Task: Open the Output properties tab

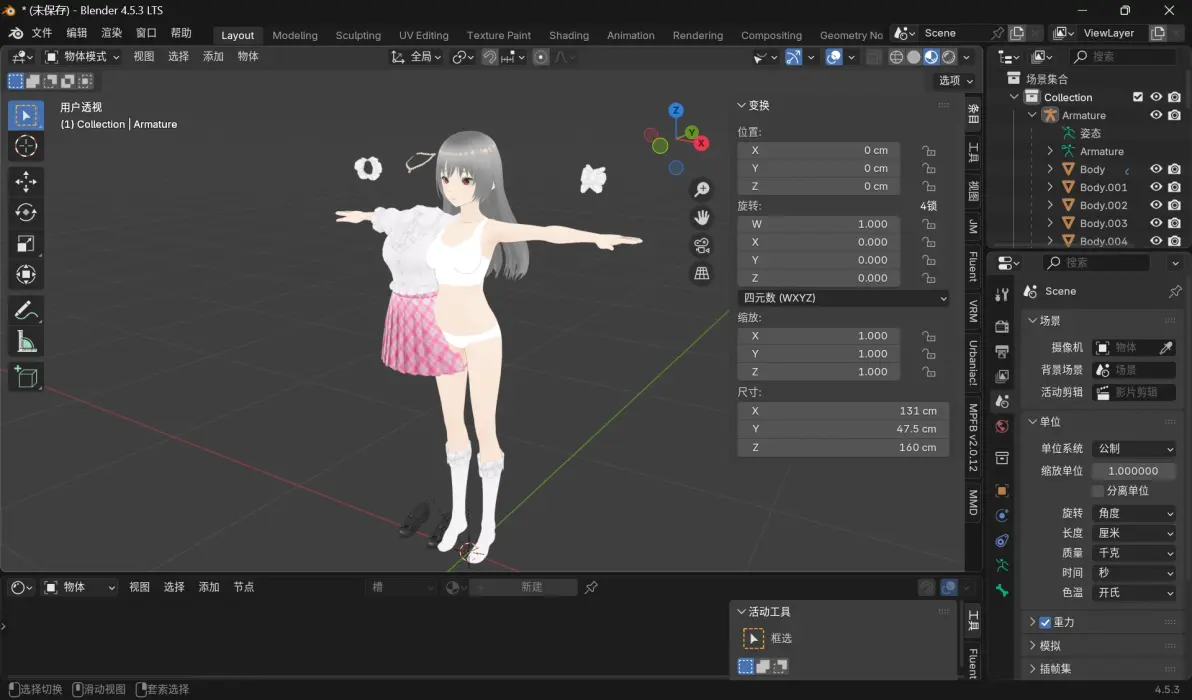Action: [x=1002, y=351]
